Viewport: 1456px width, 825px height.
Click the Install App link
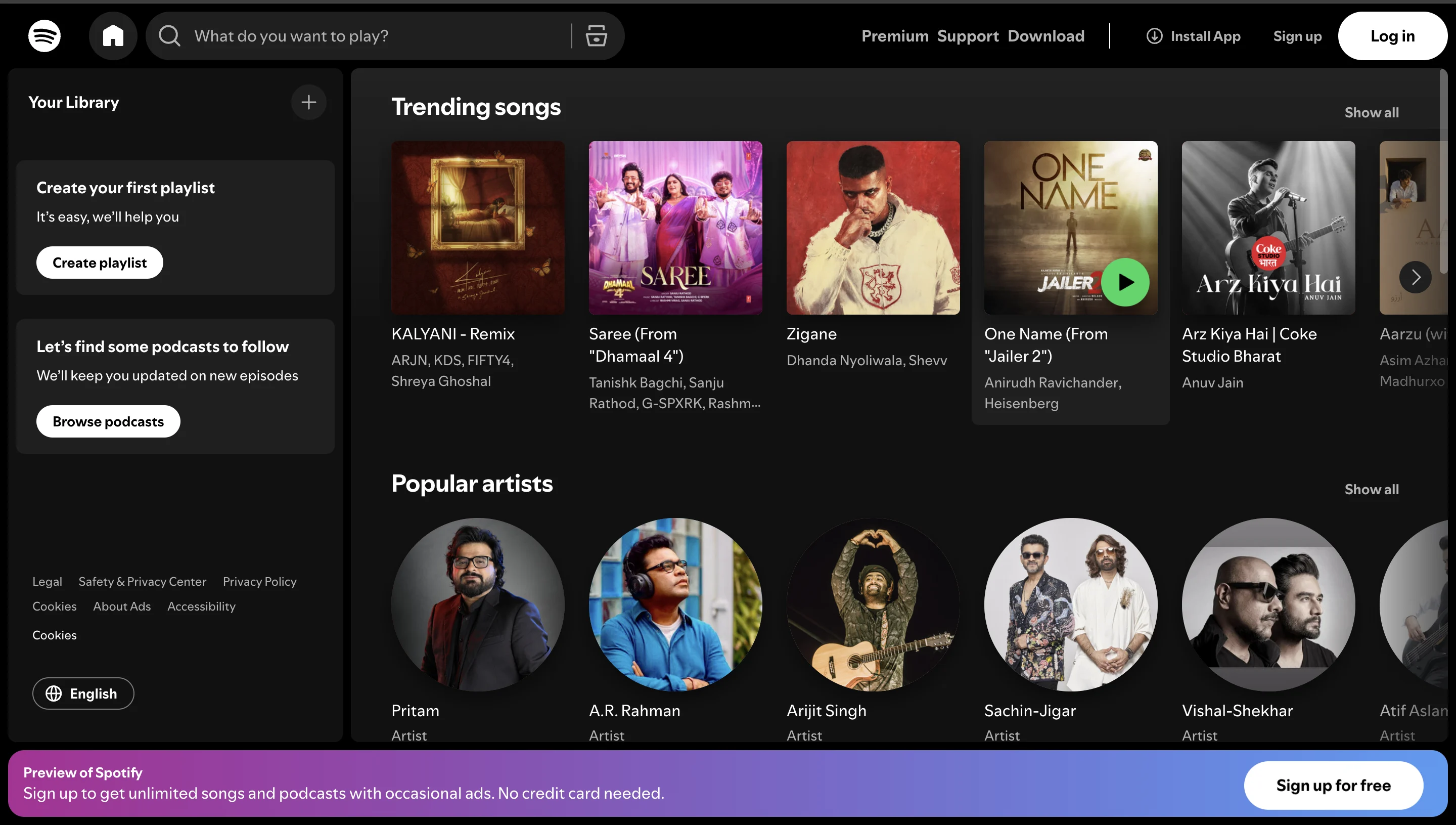pos(1193,36)
